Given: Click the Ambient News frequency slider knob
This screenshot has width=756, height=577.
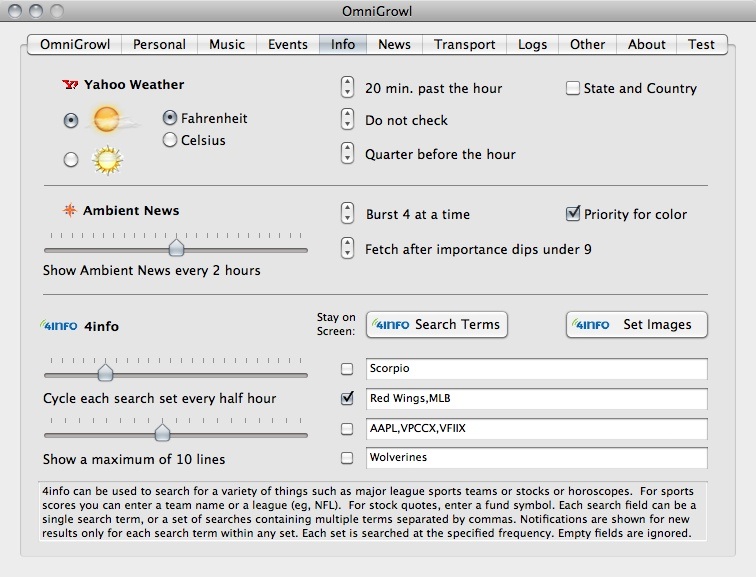Looking at the screenshot, I should (x=176, y=248).
